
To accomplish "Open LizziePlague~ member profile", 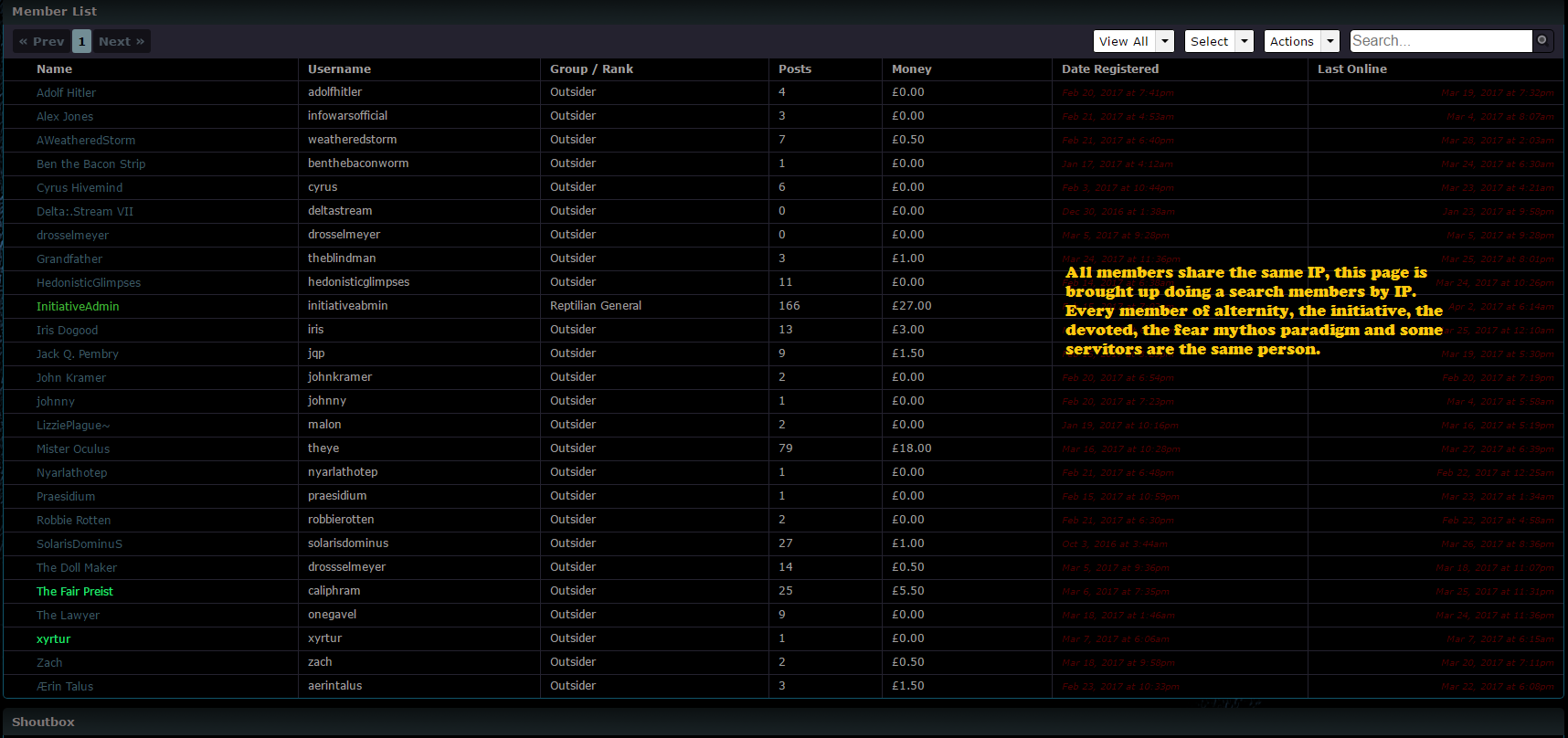I will pyautogui.click(x=73, y=426).
